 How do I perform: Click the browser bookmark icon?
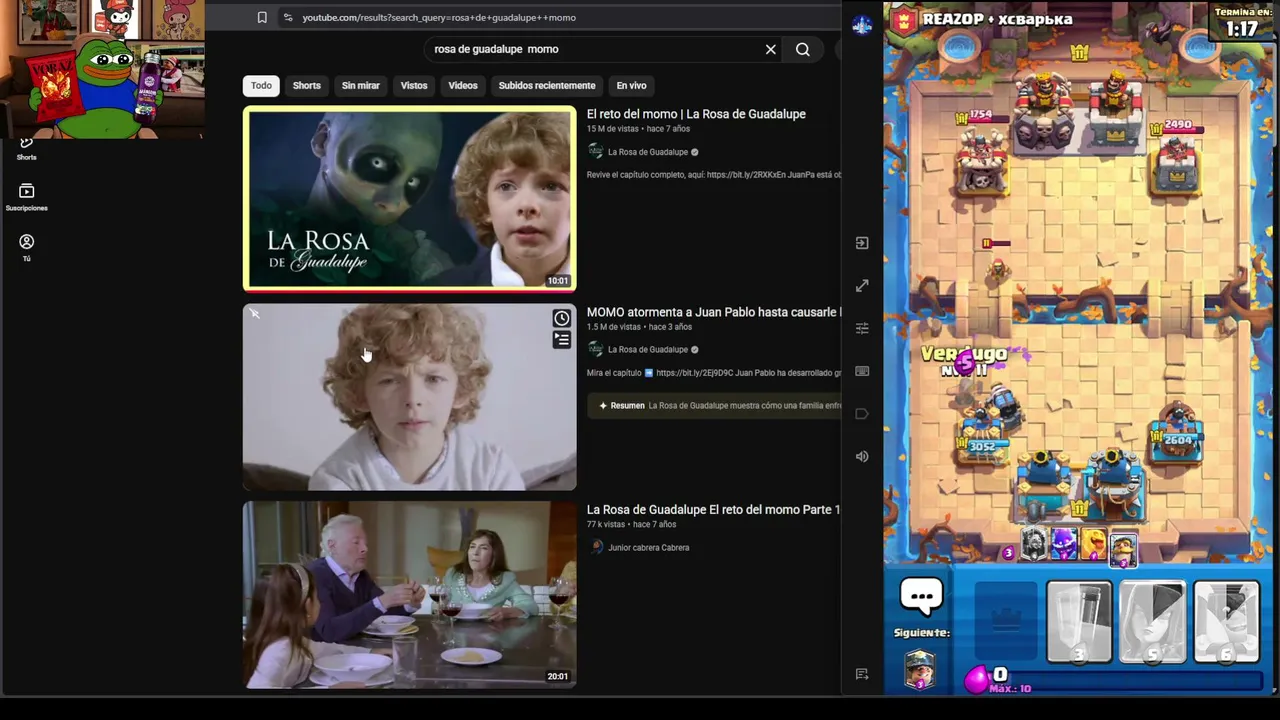click(262, 17)
